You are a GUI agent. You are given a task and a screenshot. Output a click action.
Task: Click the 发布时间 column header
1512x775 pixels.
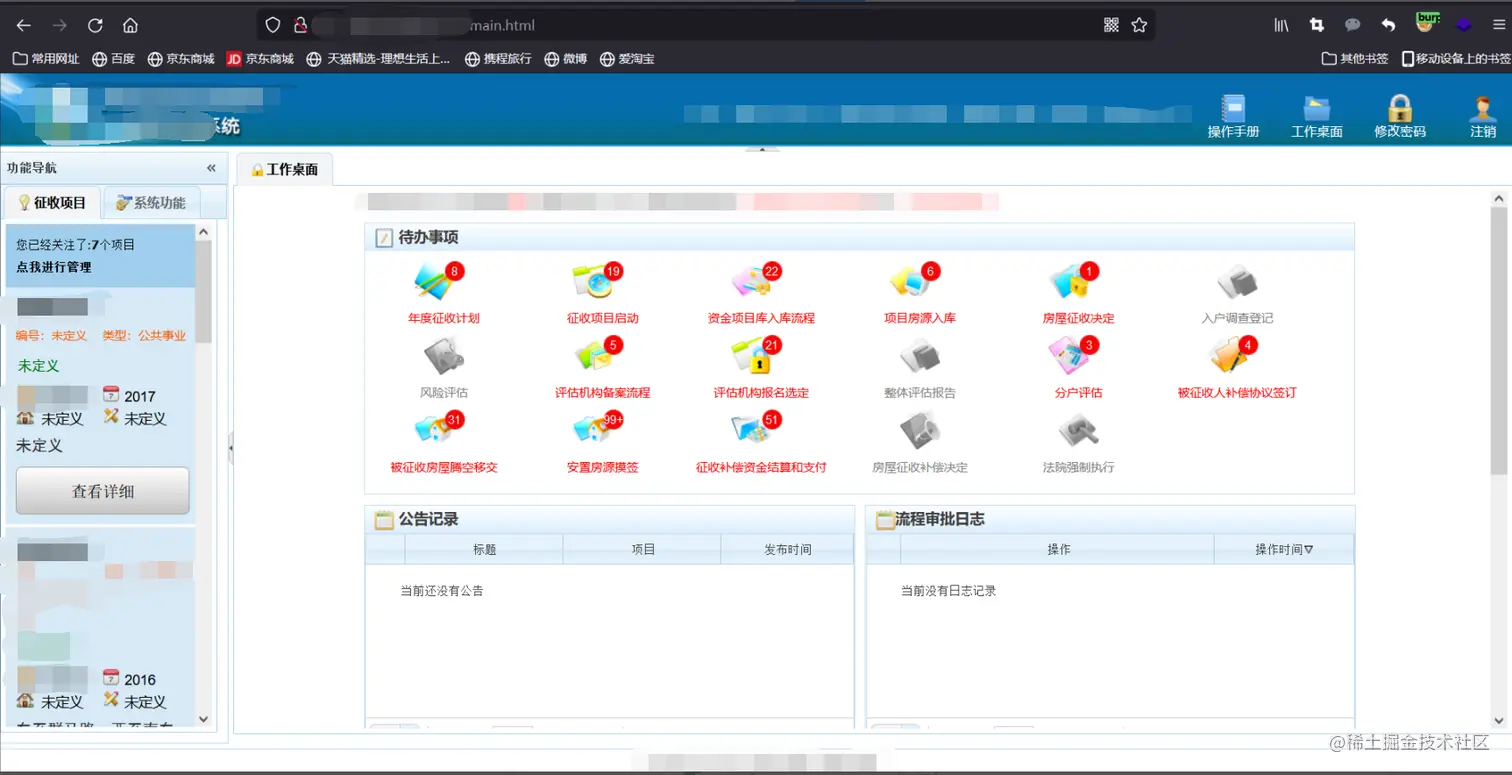(788, 549)
